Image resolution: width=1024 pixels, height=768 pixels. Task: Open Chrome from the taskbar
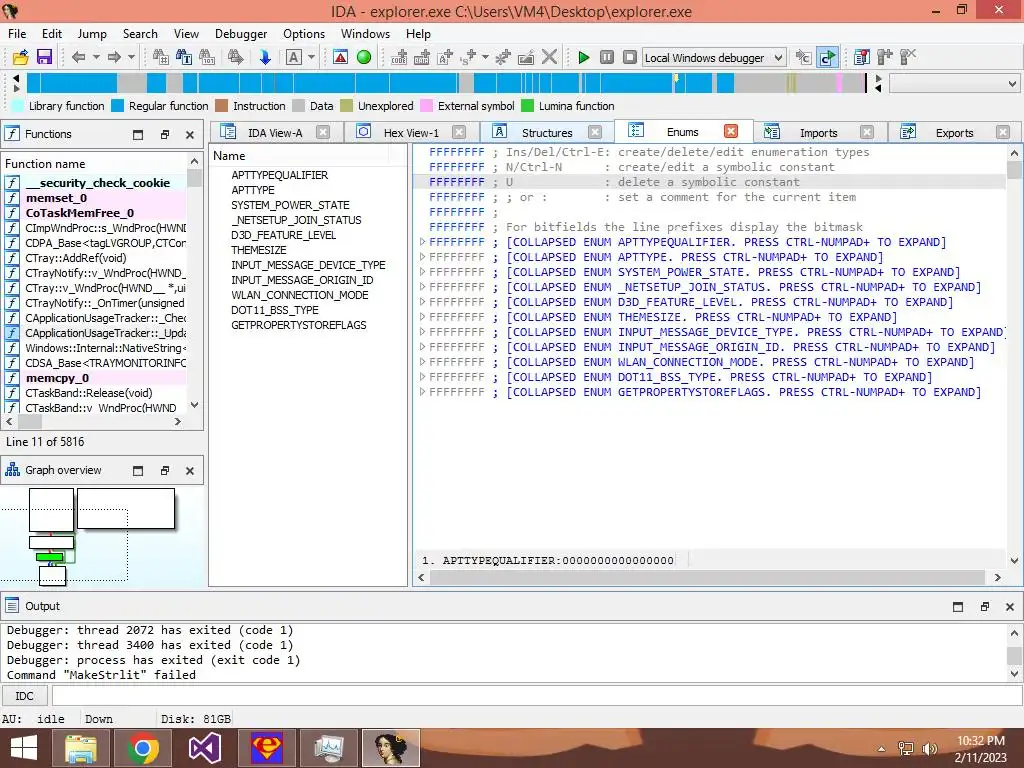[x=143, y=748]
